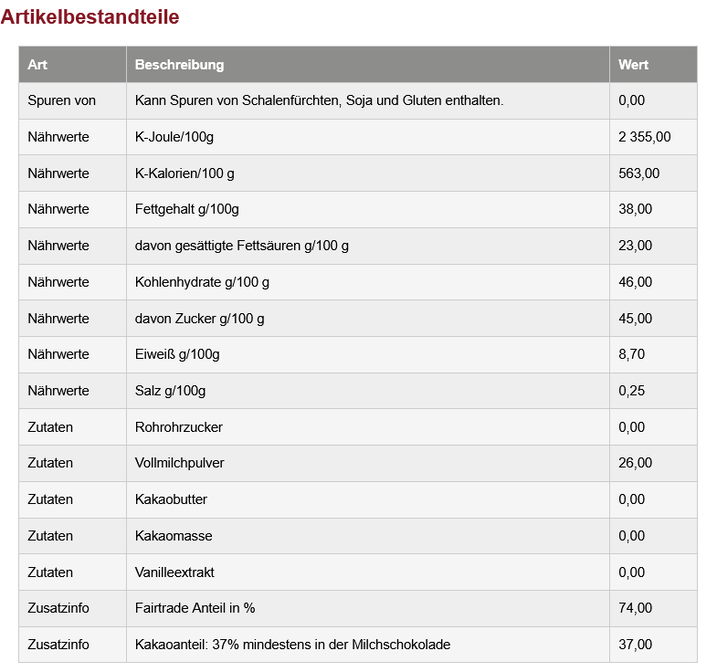Select the Spuren von row label
The height and width of the screenshot is (672, 717).
pos(62,101)
